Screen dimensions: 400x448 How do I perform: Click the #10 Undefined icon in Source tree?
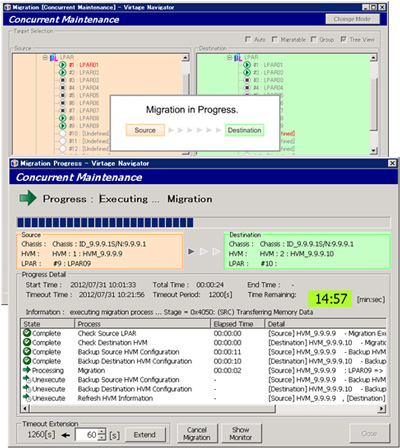(62, 133)
